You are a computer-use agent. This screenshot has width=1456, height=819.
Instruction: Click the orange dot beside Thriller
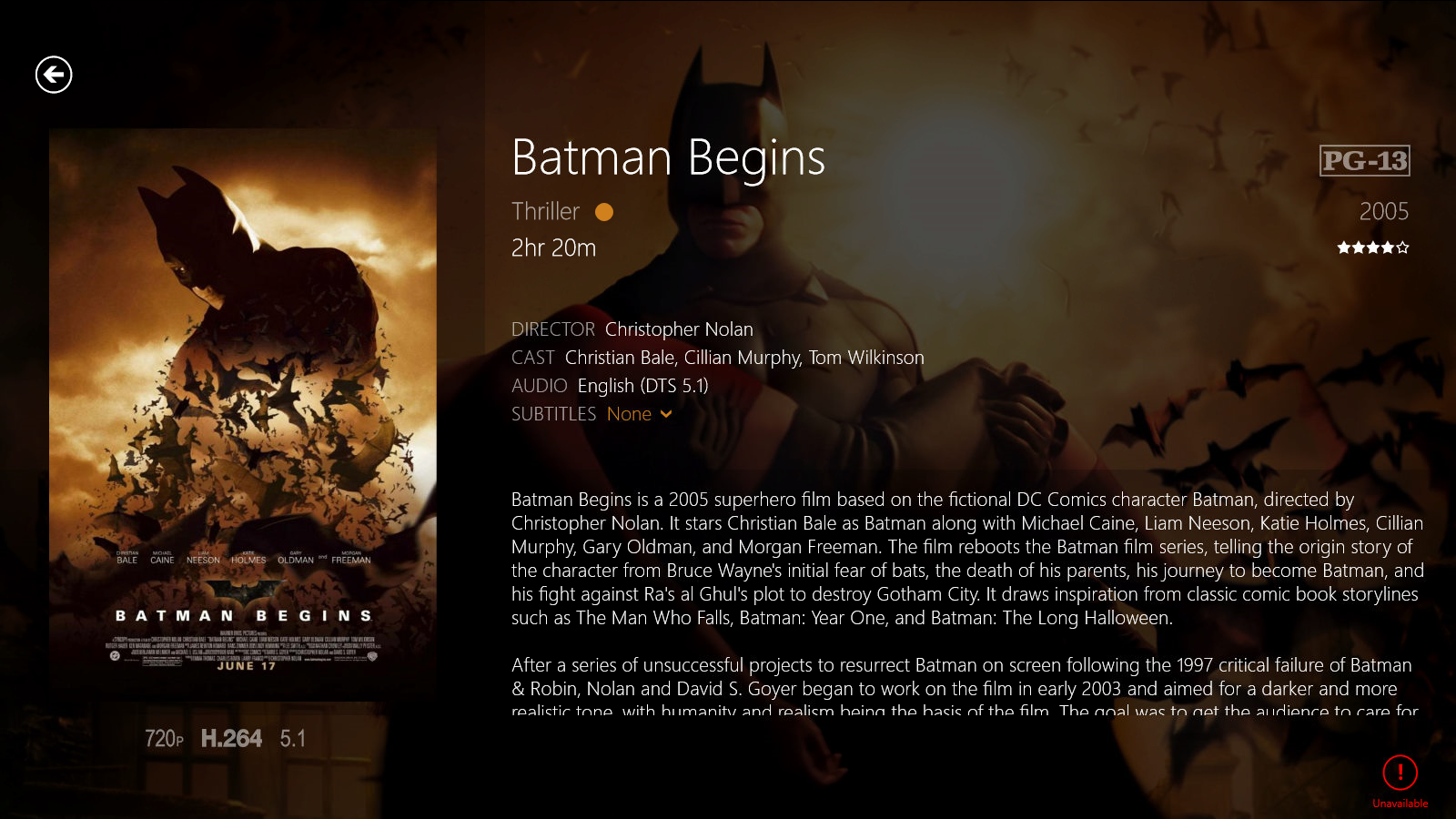[x=604, y=212]
